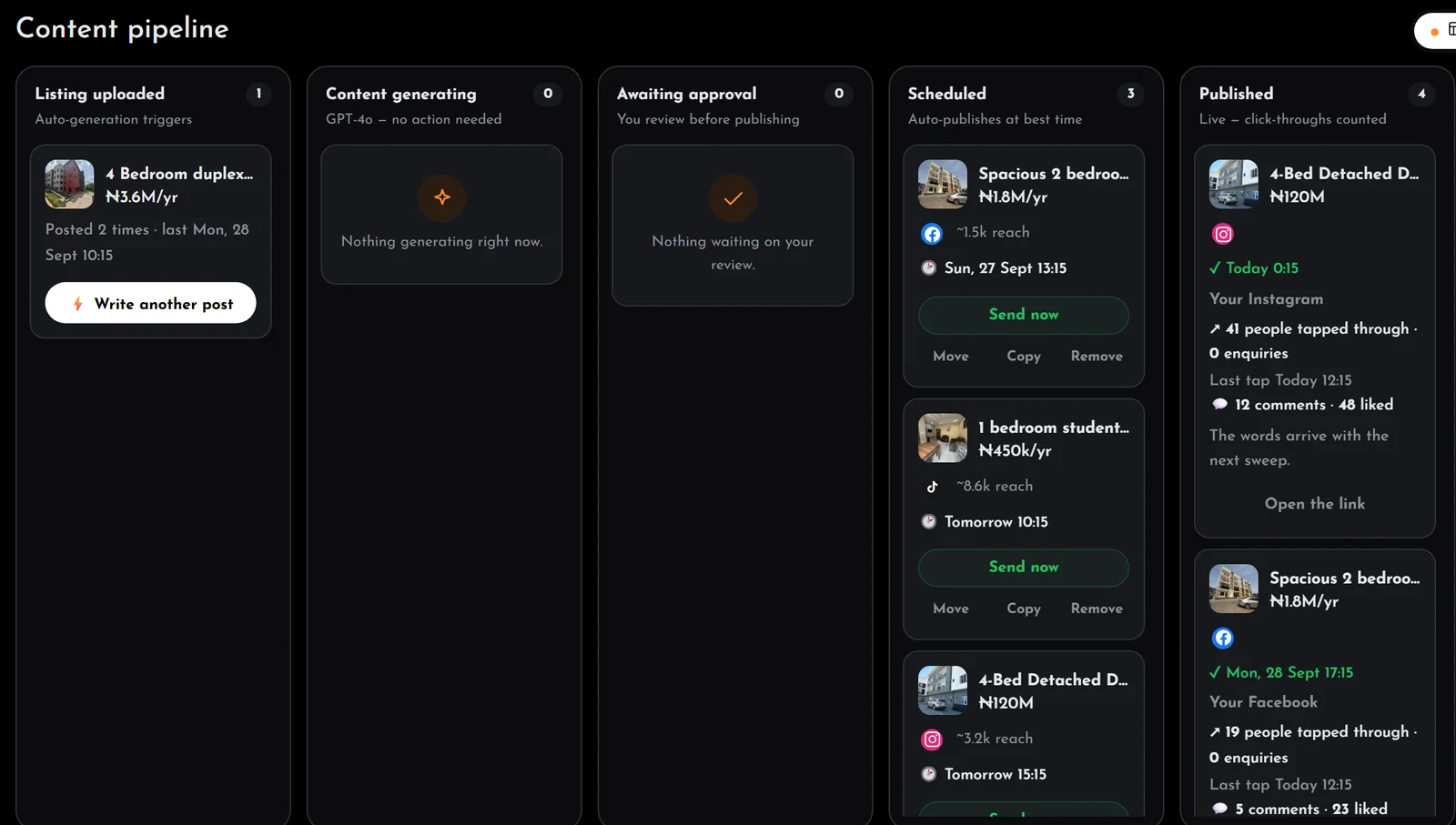The image size is (1456, 825).
Task: Click comment bubble icon beside 12 comments
Action: pyautogui.click(x=1219, y=404)
